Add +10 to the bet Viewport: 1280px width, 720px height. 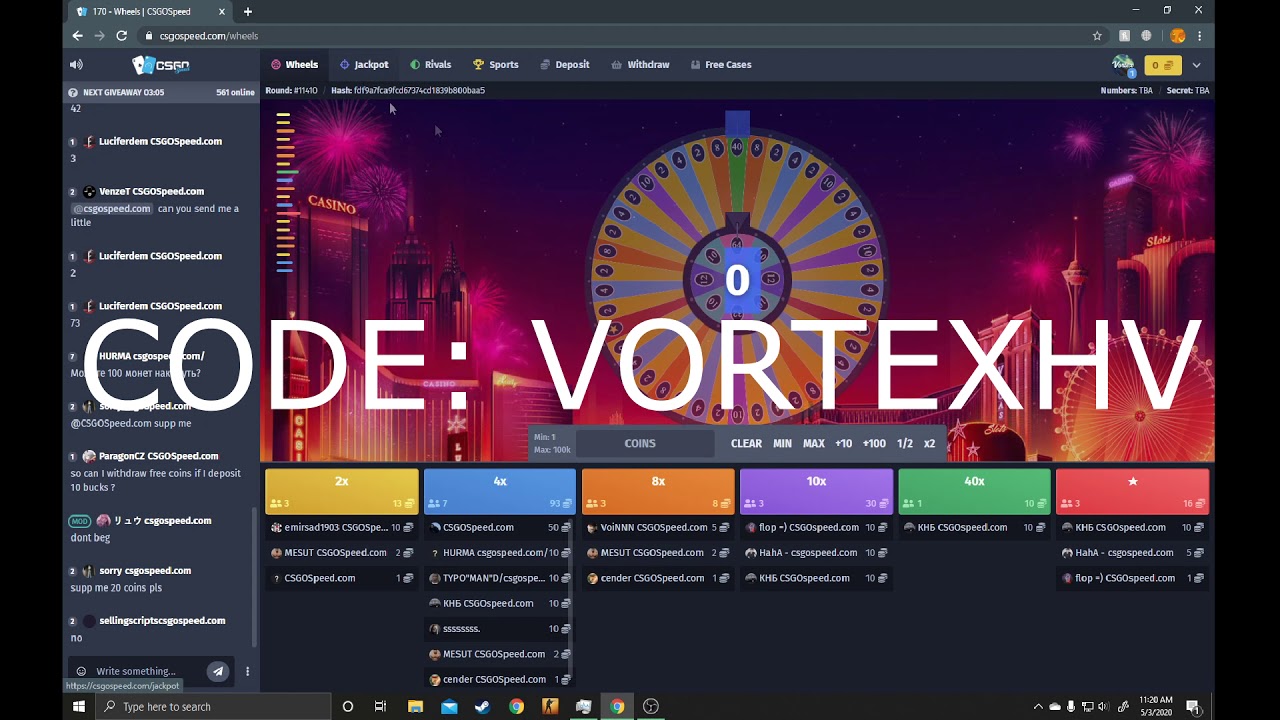[x=844, y=443]
